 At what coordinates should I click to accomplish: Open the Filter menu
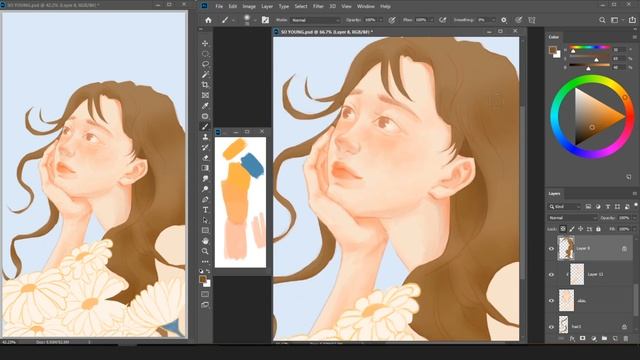pos(318,7)
